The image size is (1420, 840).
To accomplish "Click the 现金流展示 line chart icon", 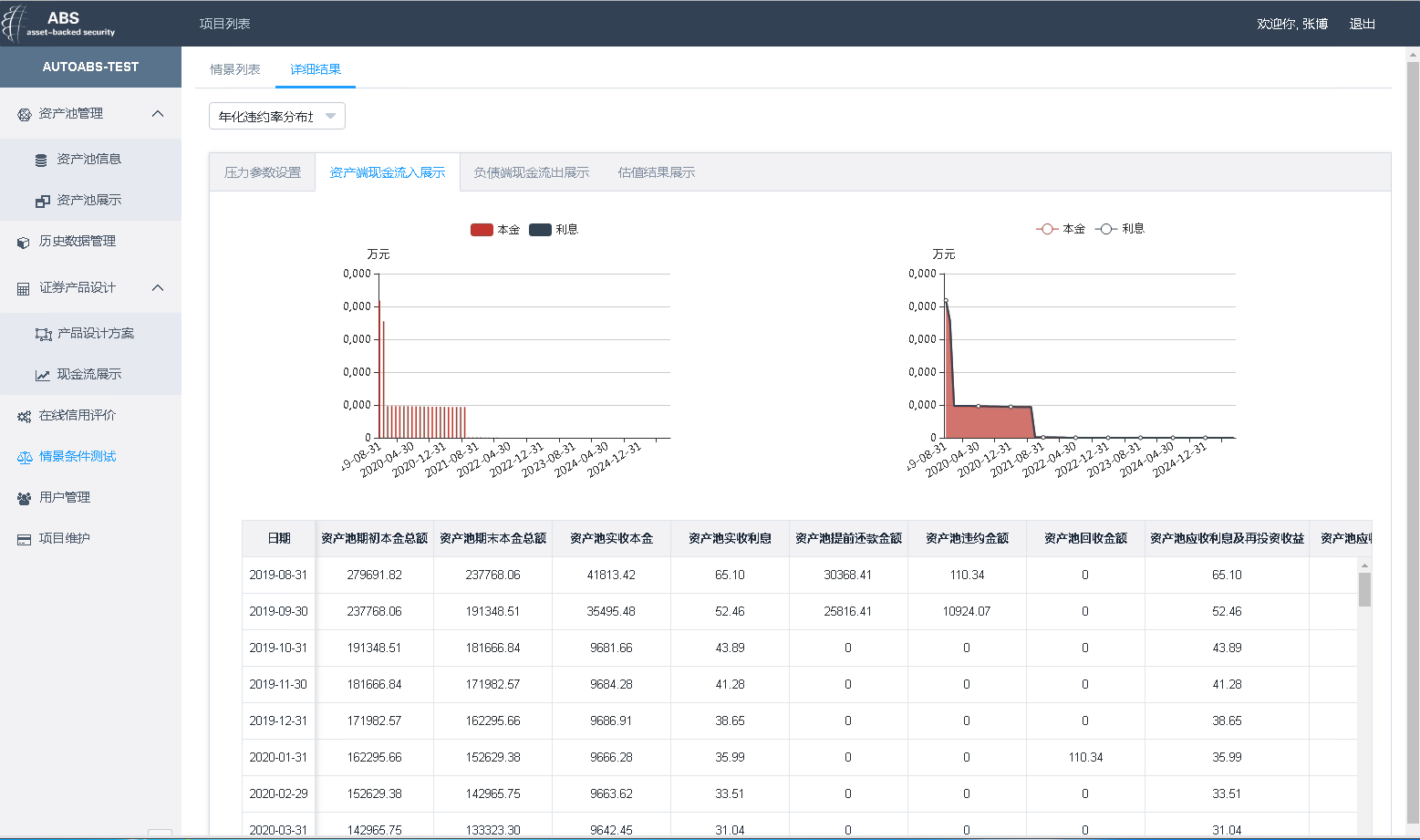I will 42,375.
